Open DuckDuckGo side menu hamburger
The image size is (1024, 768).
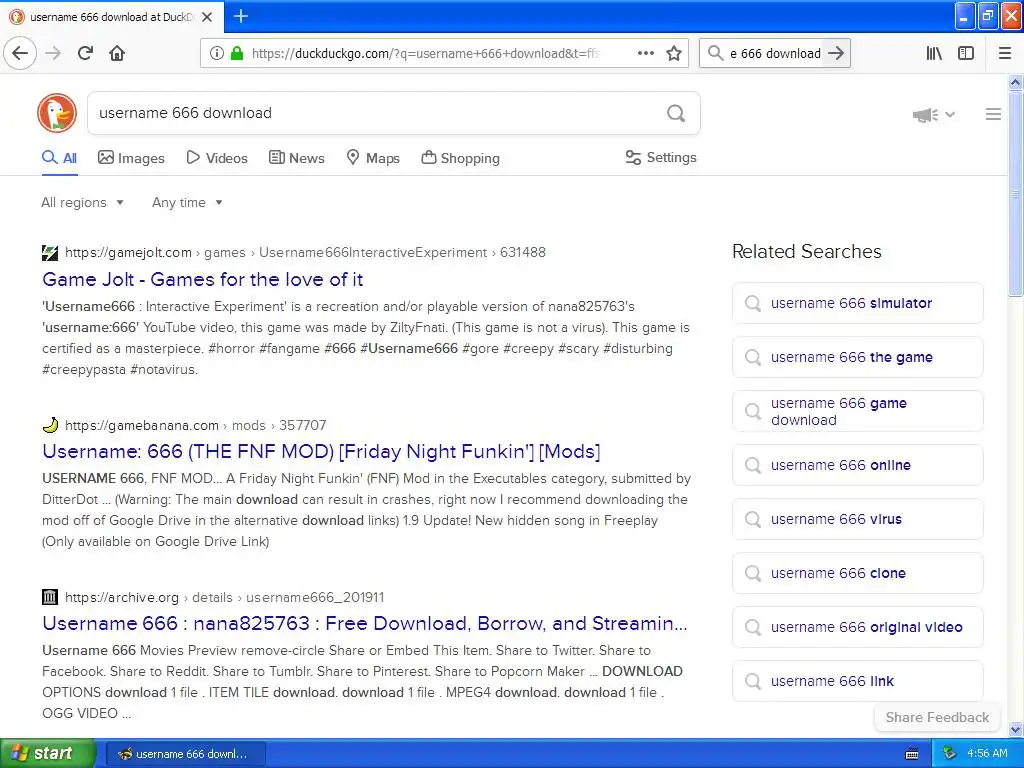click(x=993, y=114)
